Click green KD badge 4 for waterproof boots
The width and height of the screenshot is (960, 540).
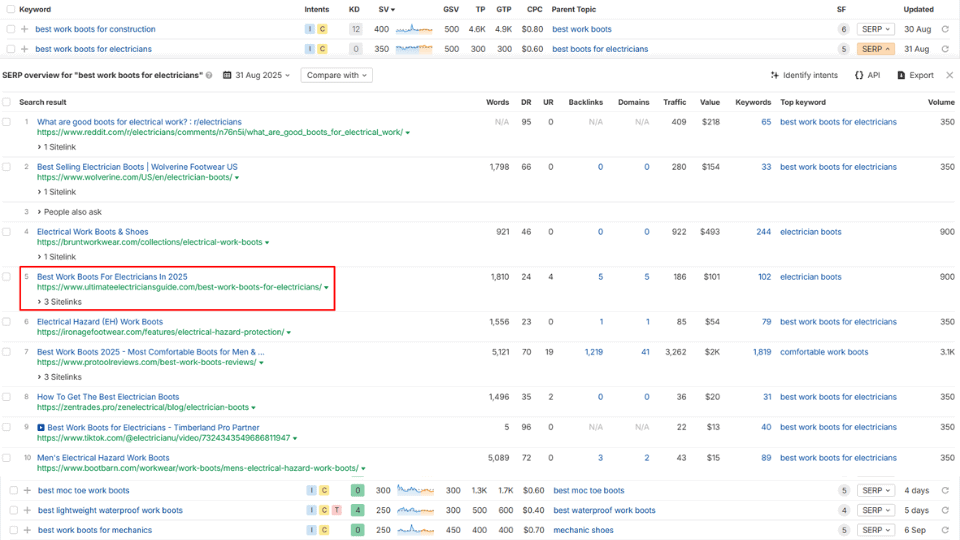point(358,510)
